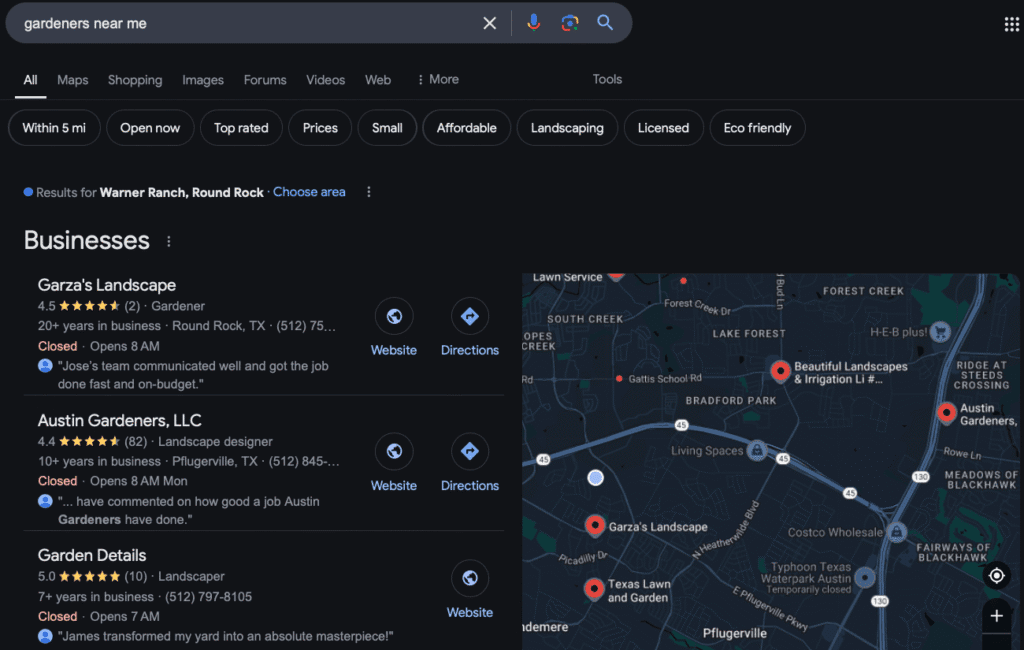Clear the search box text
This screenshot has width=1024, height=650.
(x=490, y=23)
